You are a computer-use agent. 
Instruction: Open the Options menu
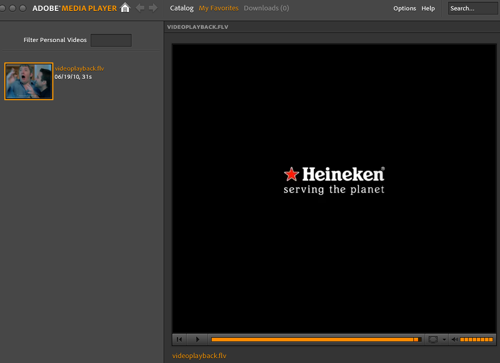coord(405,8)
